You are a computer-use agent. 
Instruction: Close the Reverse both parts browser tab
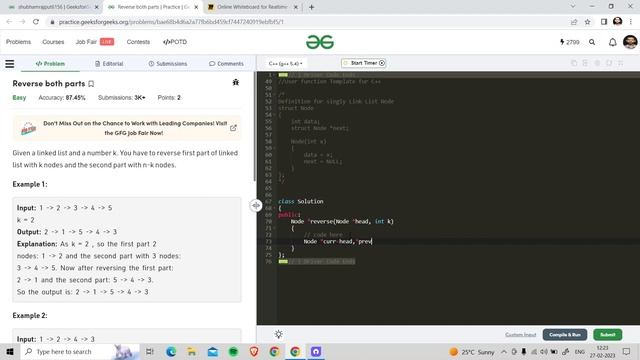(196, 7)
